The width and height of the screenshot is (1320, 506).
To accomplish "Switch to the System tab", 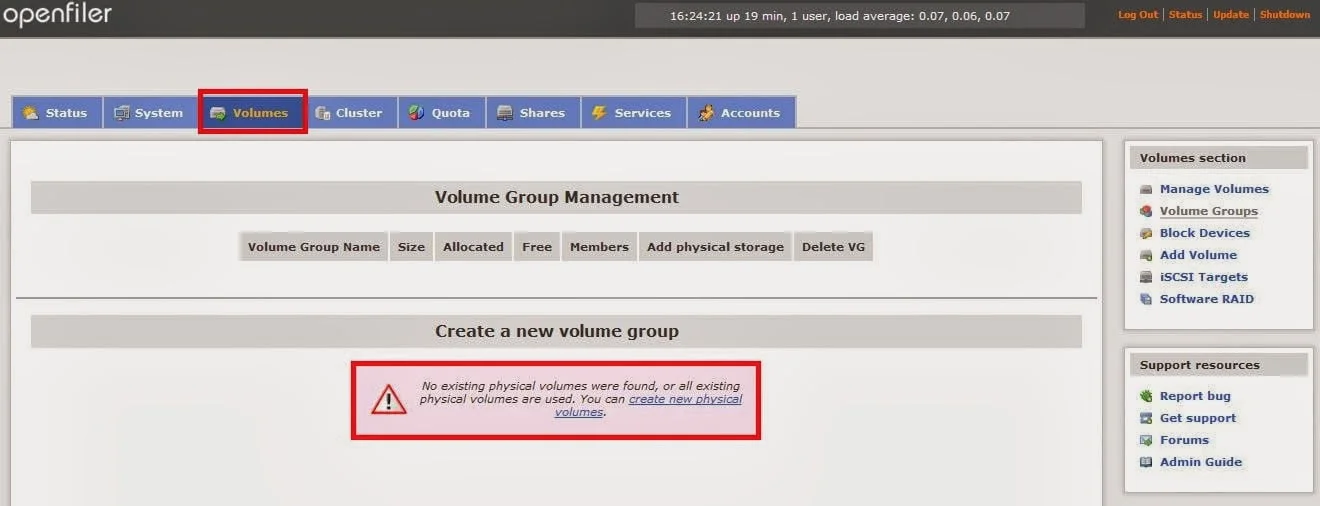I will click(x=149, y=113).
